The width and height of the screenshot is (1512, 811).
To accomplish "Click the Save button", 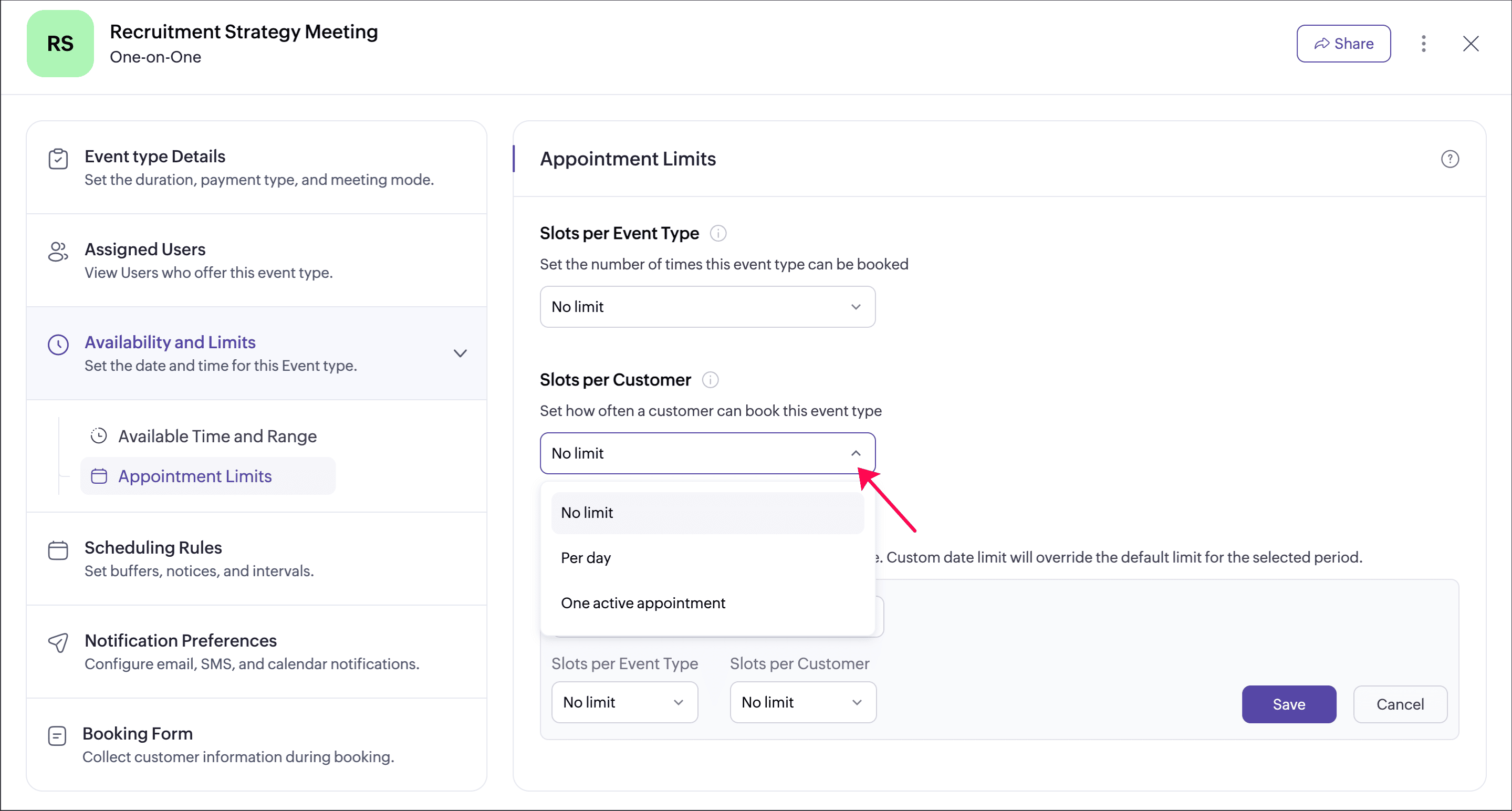I will [1288, 704].
